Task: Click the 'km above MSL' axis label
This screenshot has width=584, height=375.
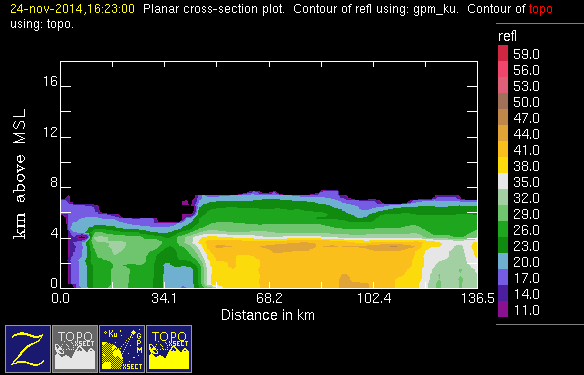Action: 20,174
